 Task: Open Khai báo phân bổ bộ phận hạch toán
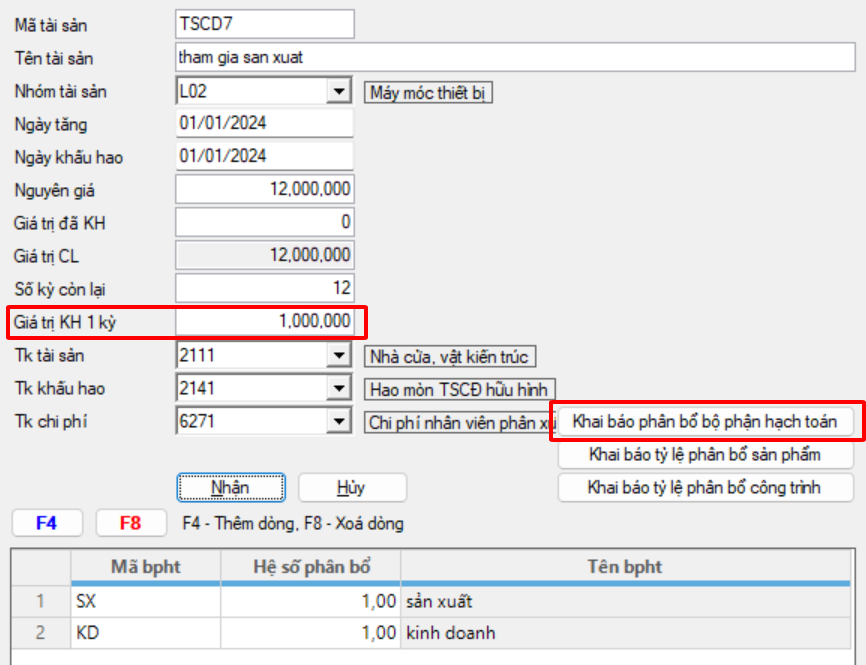pyautogui.click(x=704, y=422)
